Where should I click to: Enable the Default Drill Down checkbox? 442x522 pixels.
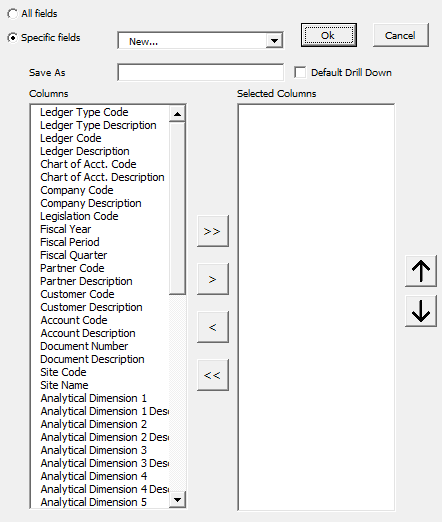pyautogui.click(x=300, y=72)
